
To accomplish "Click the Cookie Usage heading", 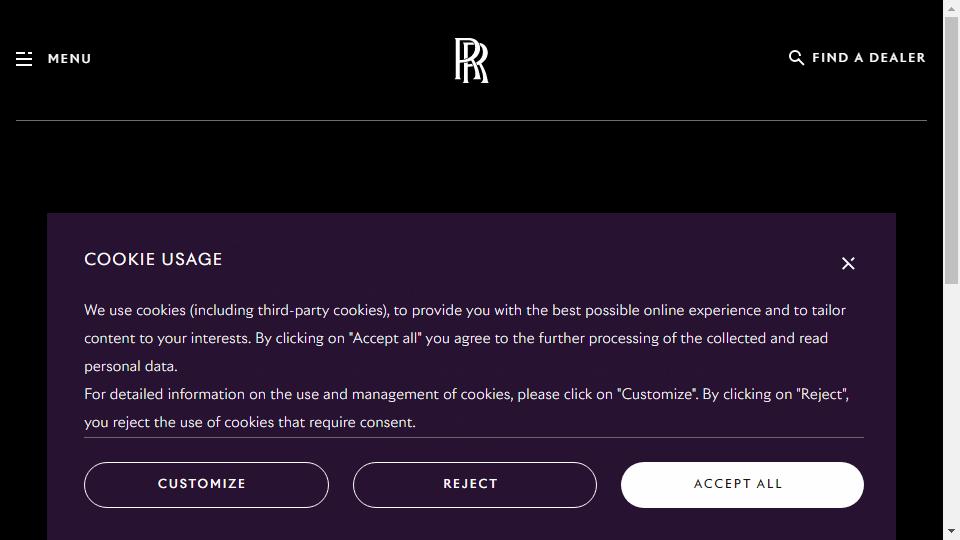I will click(x=153, y=259).
